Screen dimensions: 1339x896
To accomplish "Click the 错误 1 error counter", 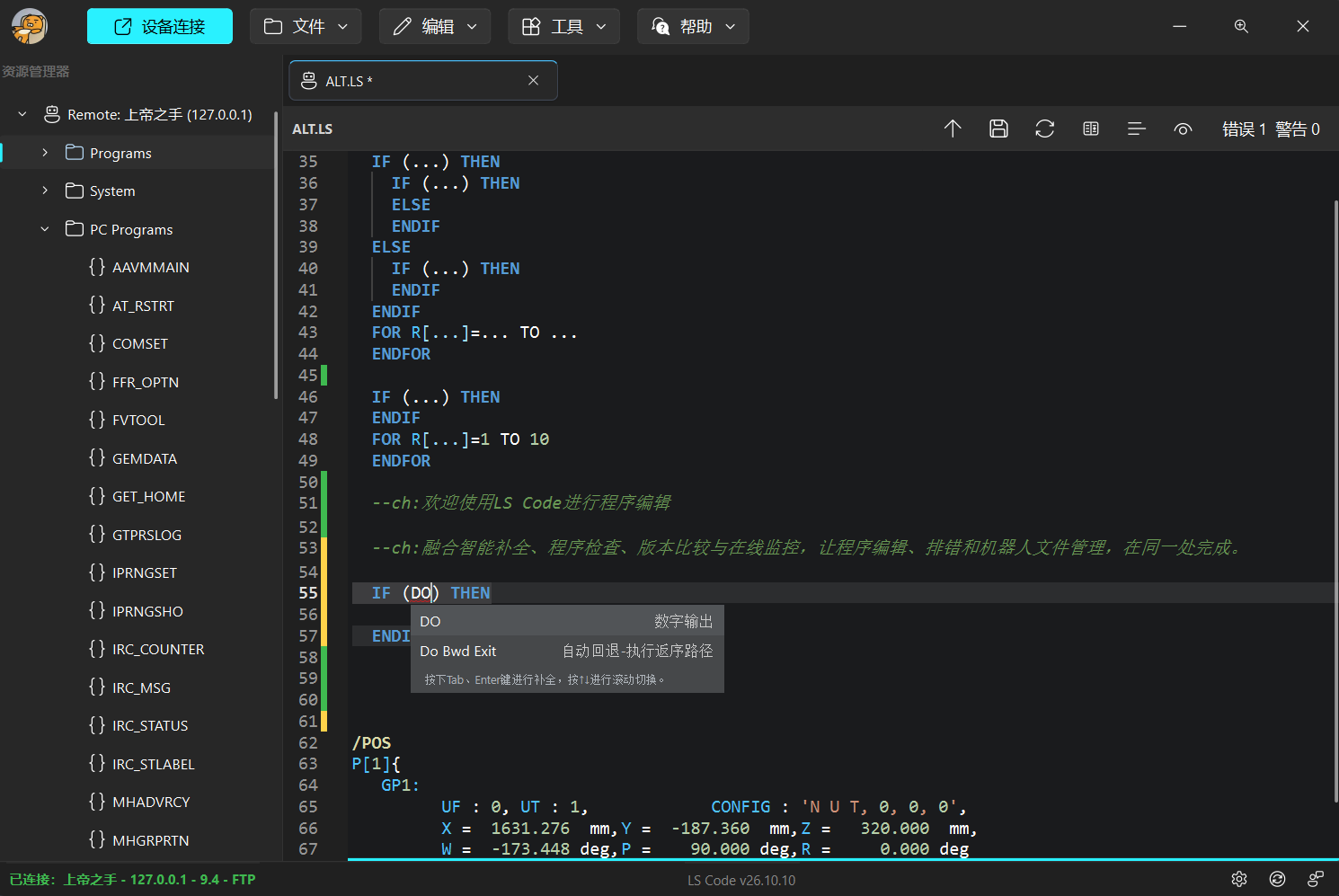I will point(1244,129).
